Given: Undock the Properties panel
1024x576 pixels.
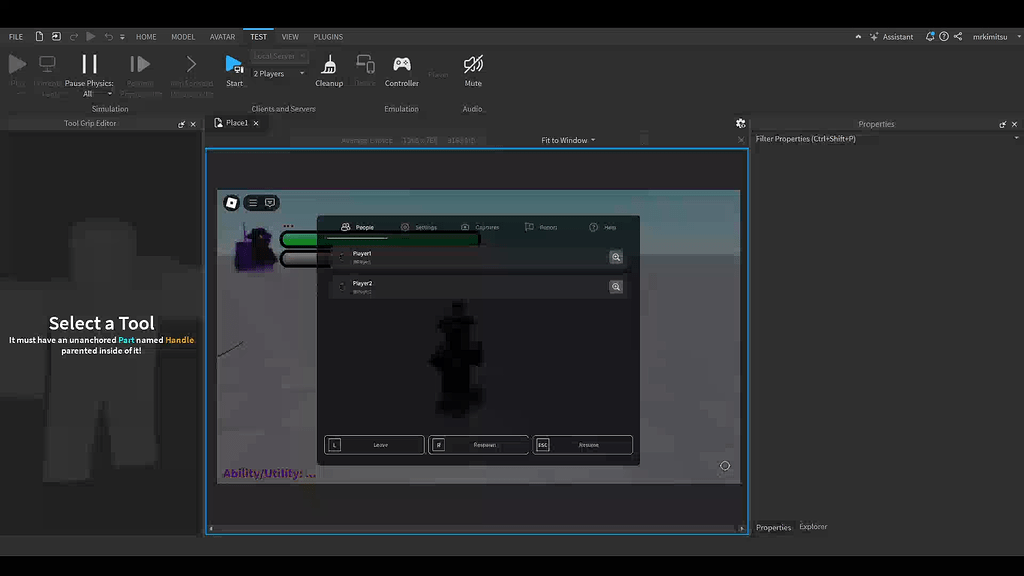Looking at the screenshot, I should tap(1002, 124).
